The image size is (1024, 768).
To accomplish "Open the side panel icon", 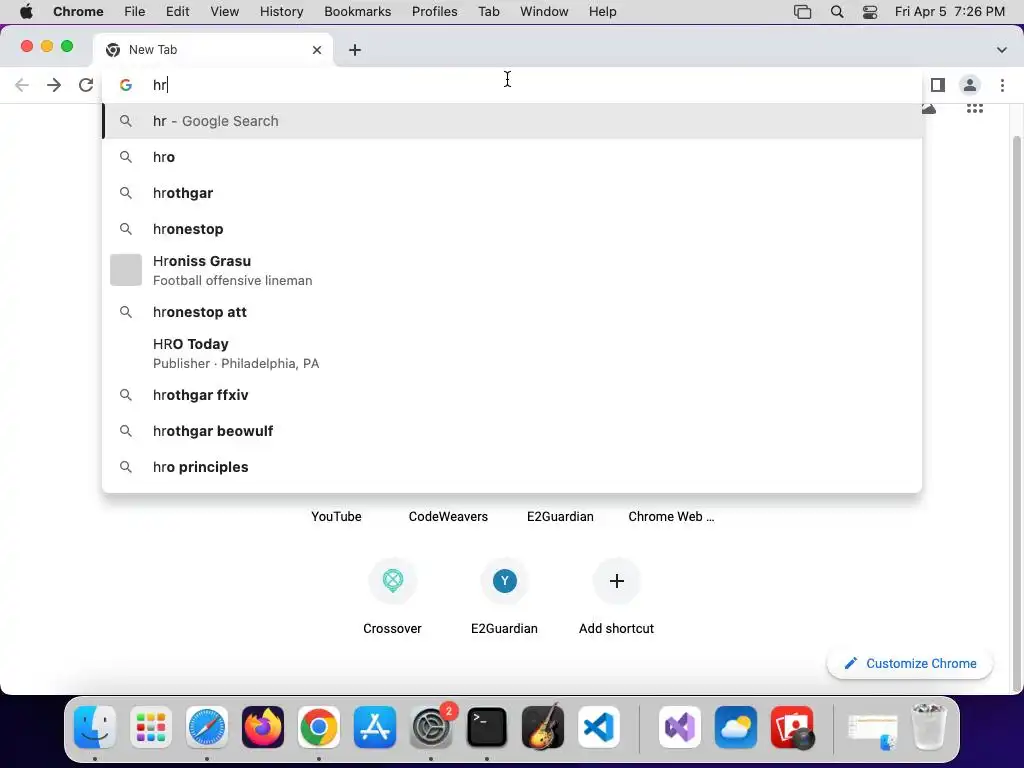I will click(938, 85).
